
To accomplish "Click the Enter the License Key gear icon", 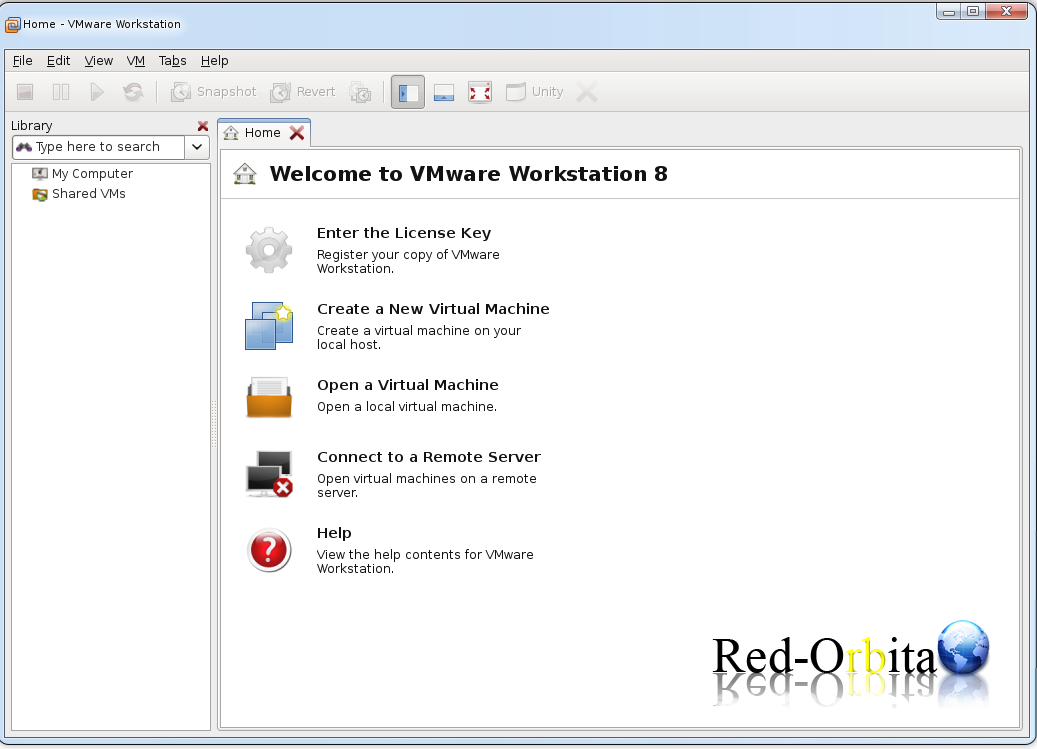I will tap(269, 250).
